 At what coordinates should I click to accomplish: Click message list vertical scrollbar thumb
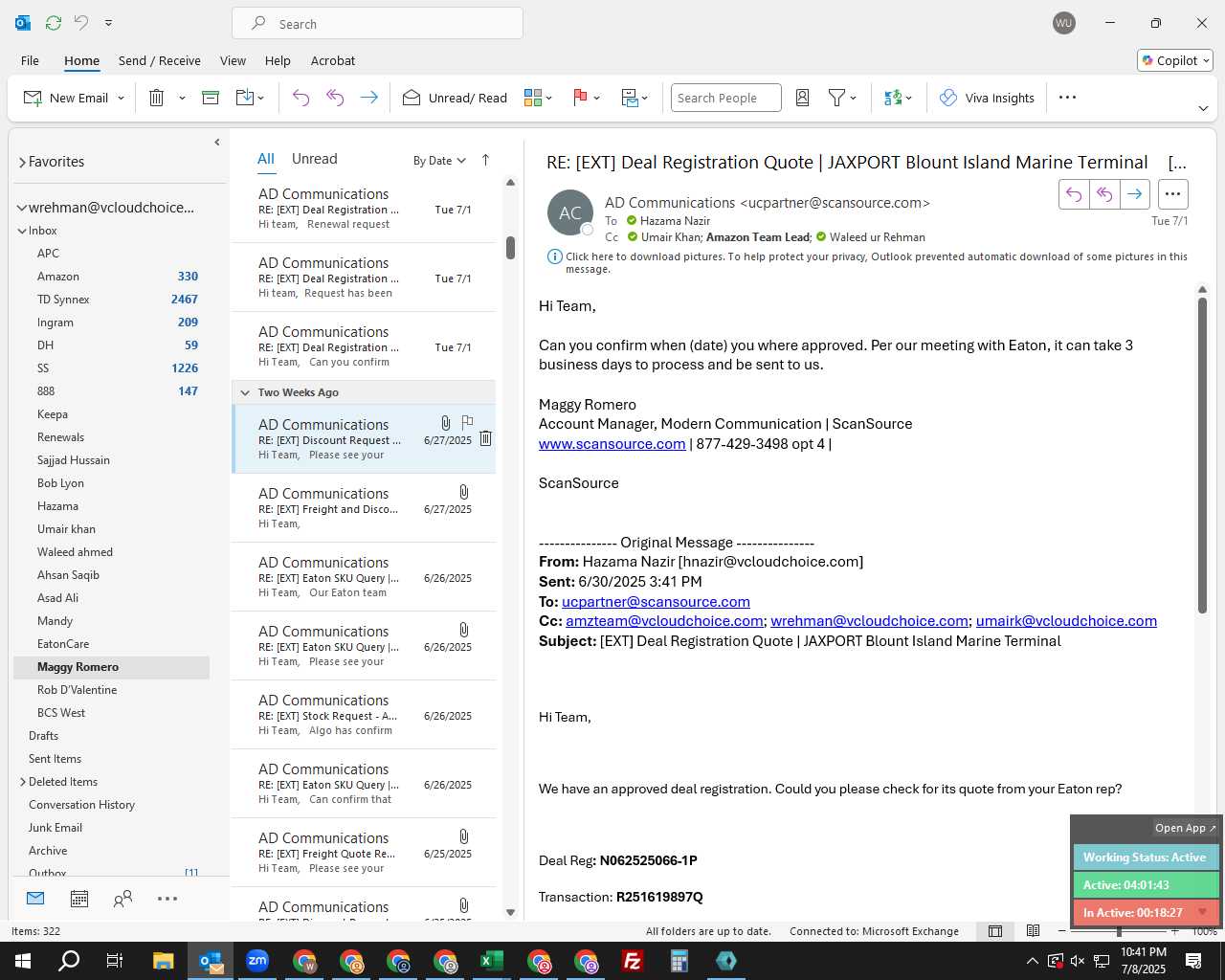pyautogui.click(x=510, y=248)
